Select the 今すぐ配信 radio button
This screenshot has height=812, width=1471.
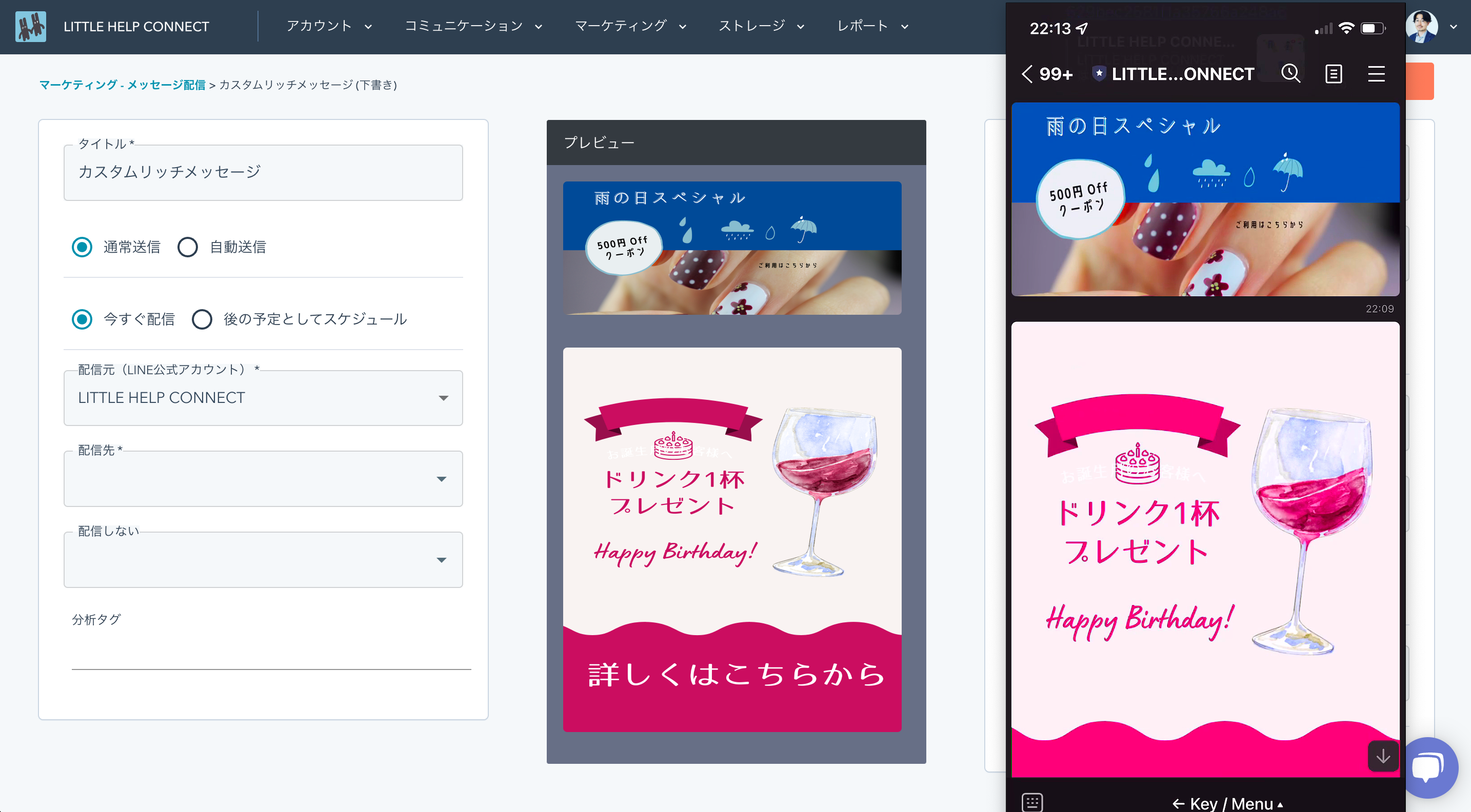[82, 319]
